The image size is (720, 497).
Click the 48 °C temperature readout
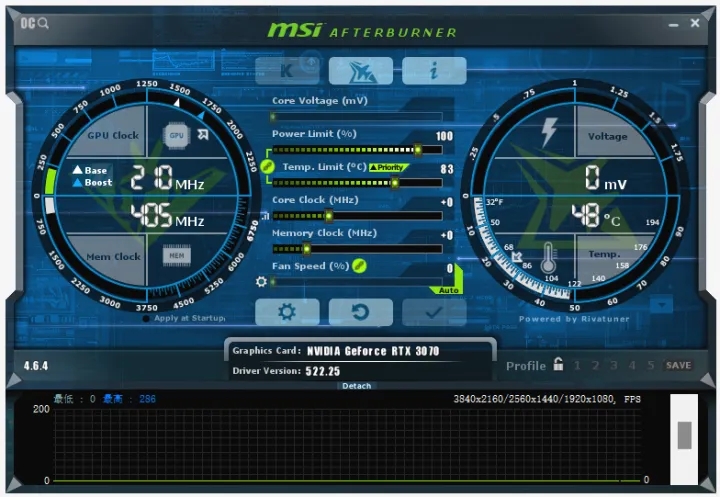pos(596,216)
